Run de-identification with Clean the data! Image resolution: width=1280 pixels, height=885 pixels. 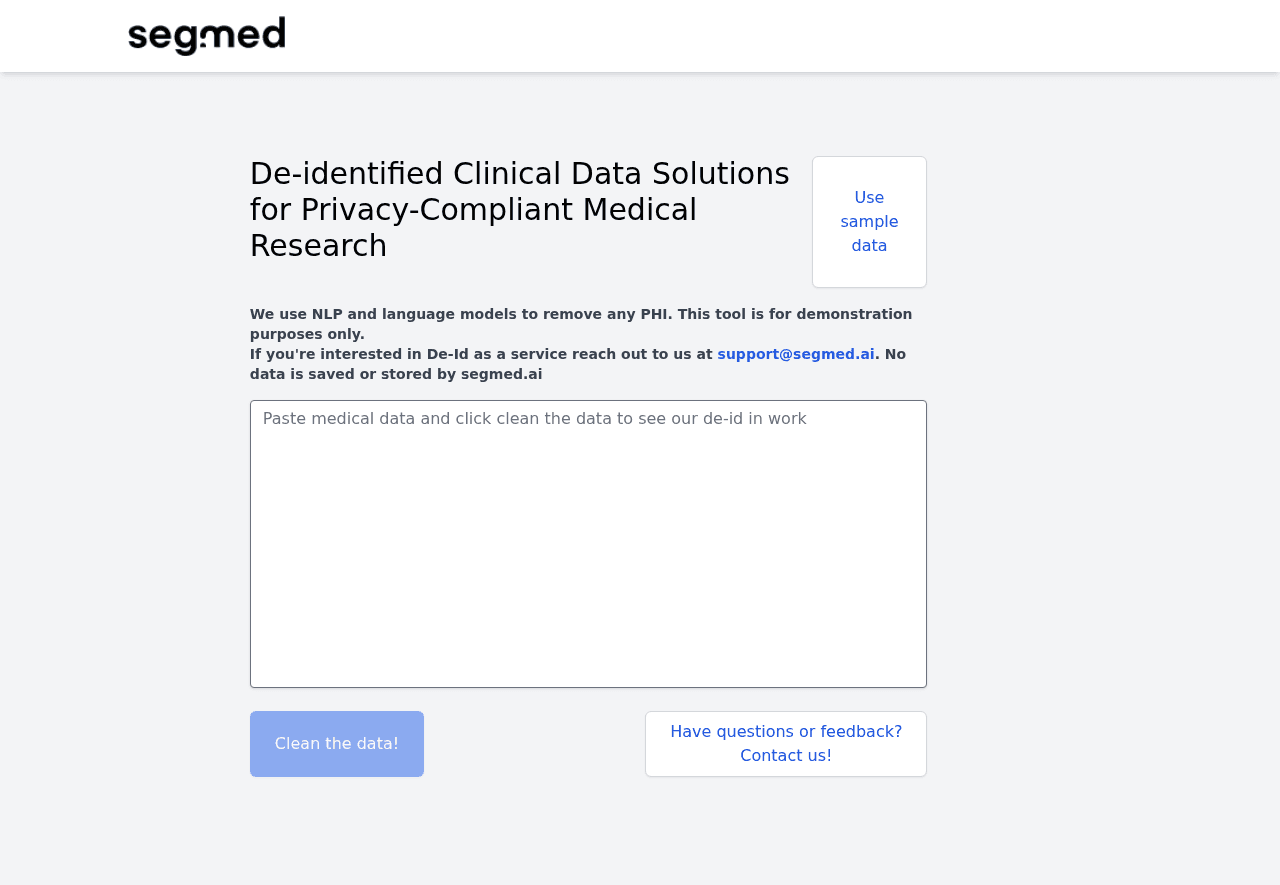tap(337, 744)
